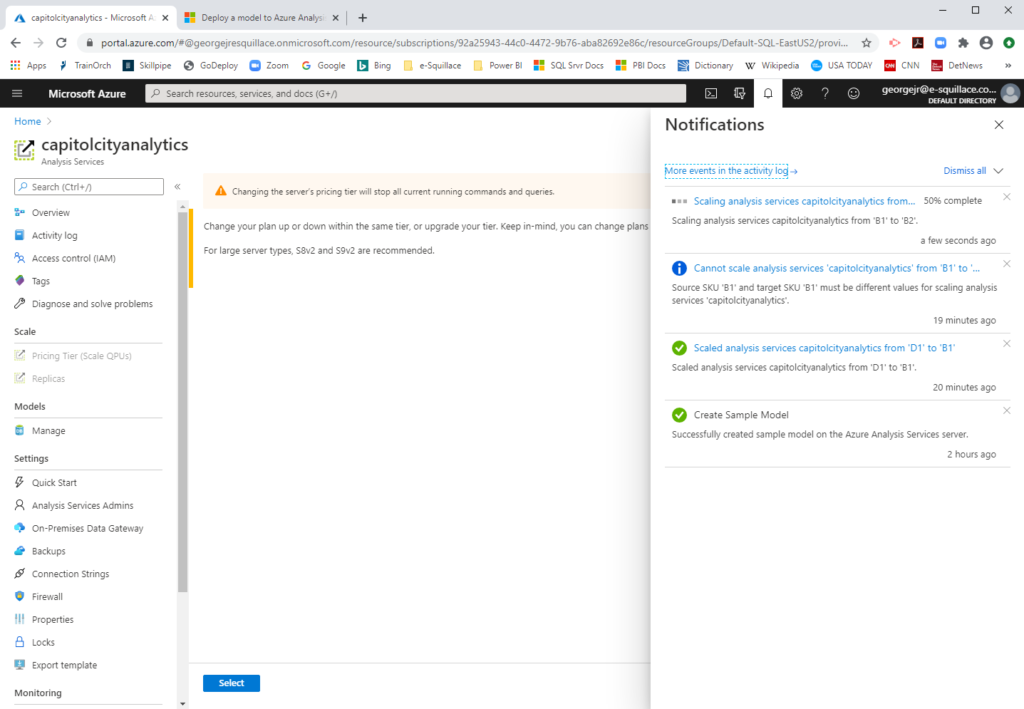Click the feedback smiley icon
The width and height of the screenshot is (1024, 709).
(853, 93)
